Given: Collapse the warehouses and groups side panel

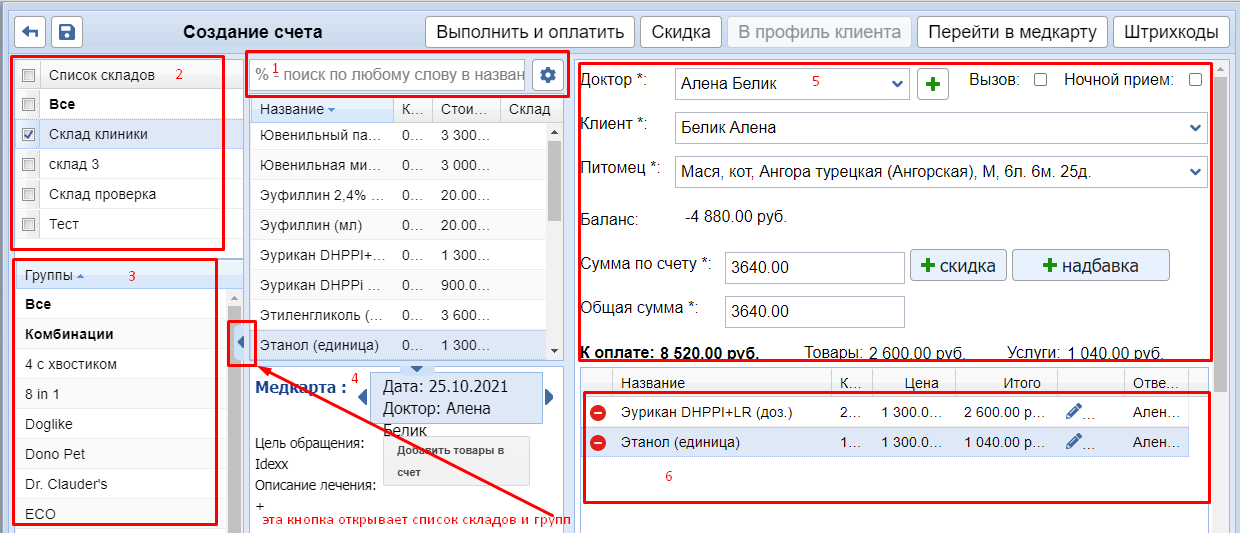Looking at the screenshot, I should 240,343.
